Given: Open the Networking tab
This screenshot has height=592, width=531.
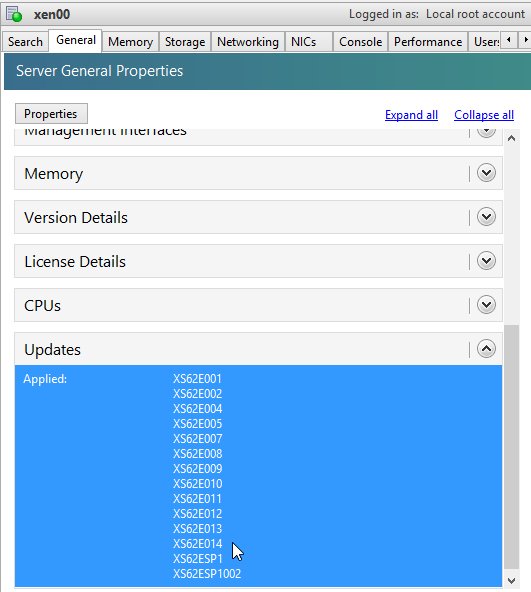Looking at the screenshot, I should [x=248, y=42].
